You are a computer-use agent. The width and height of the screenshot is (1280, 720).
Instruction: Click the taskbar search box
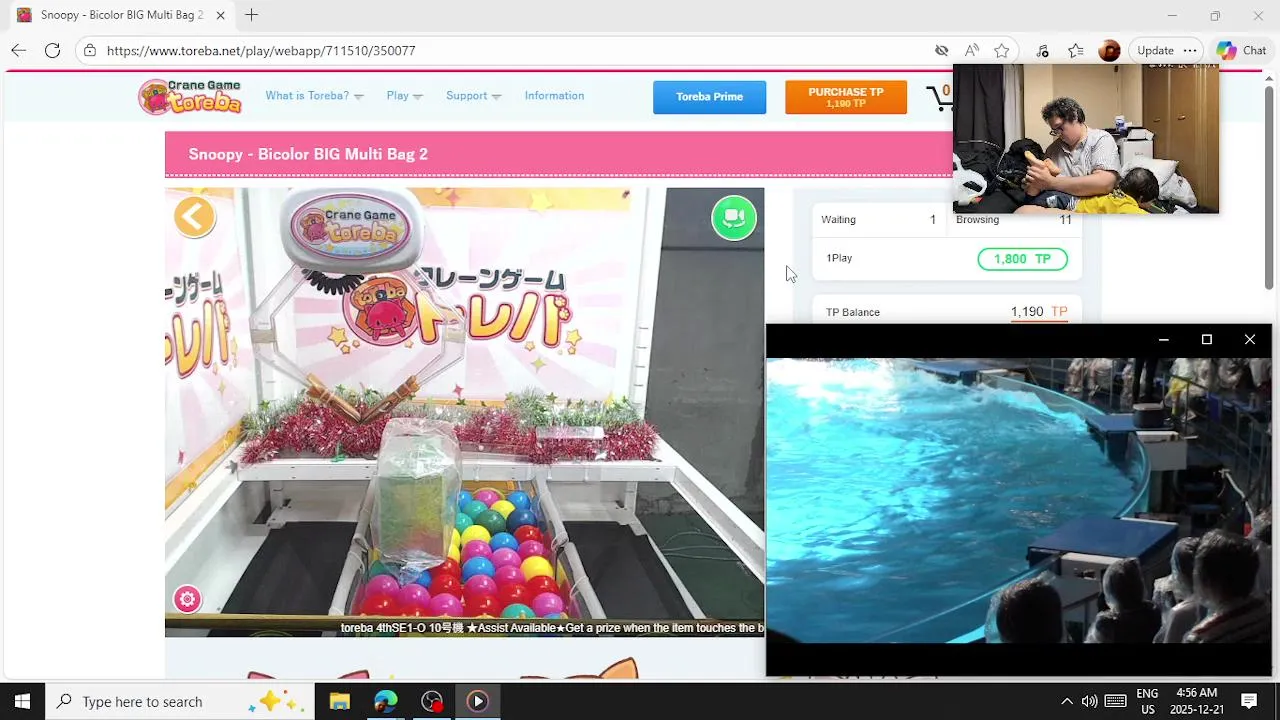[180, 701]
